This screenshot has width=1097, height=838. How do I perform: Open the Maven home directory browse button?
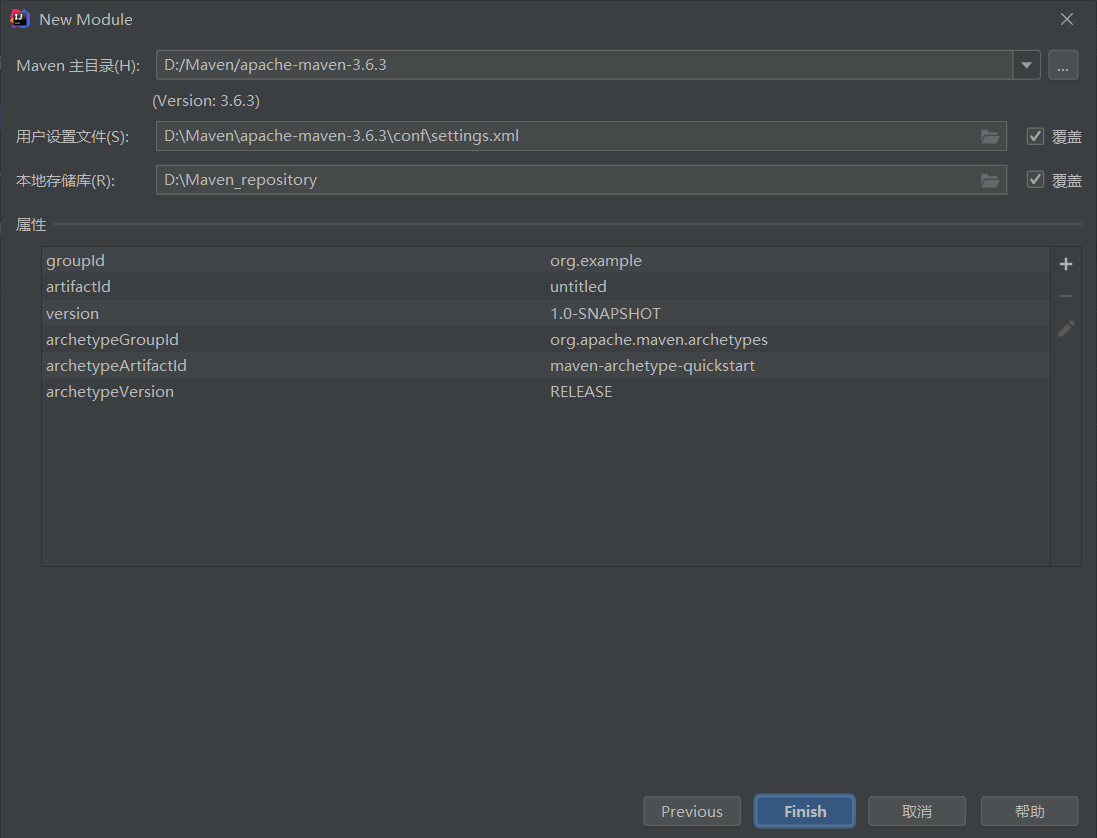(x=1063, y=65)
